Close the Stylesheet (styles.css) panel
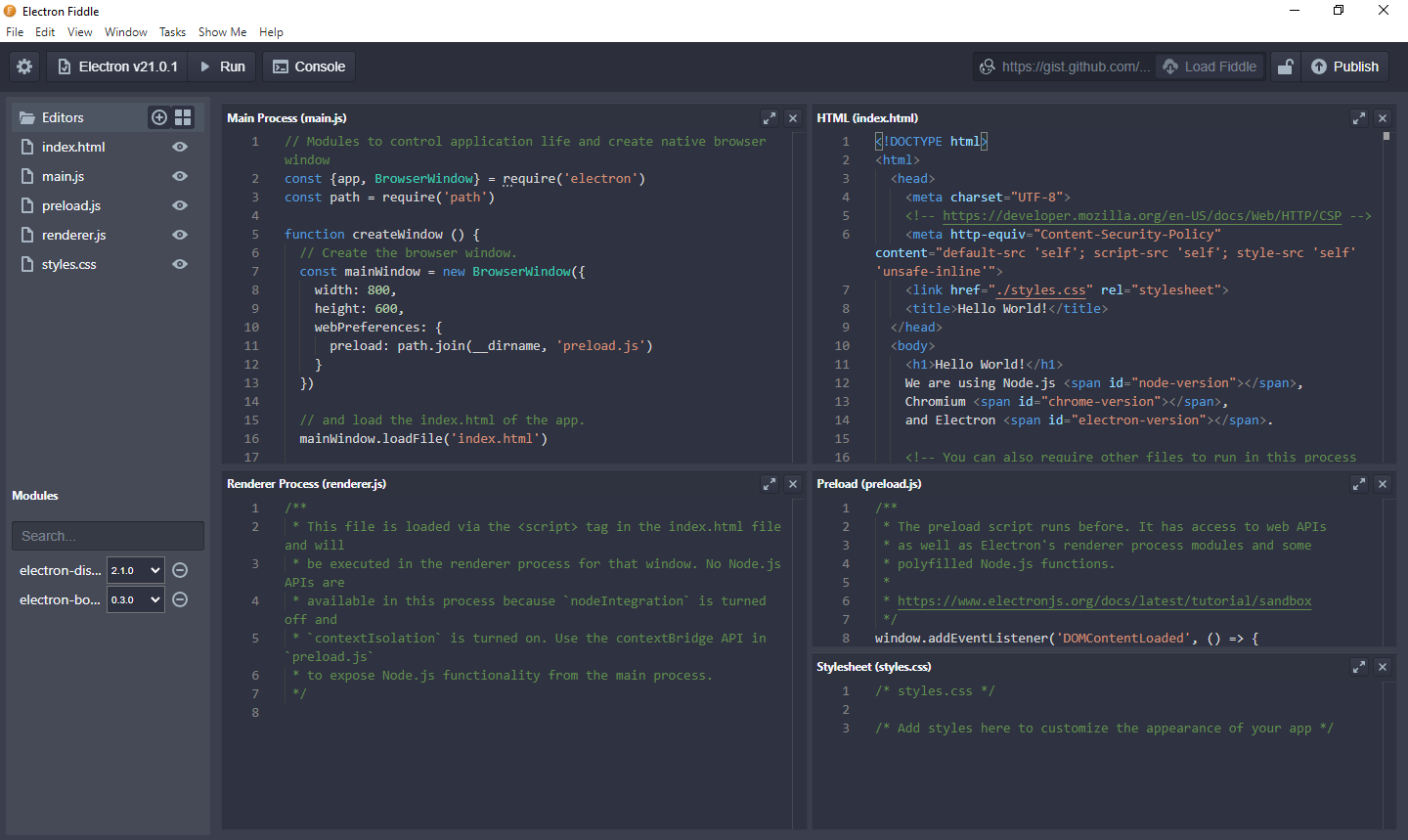 tap(1383, 666)
